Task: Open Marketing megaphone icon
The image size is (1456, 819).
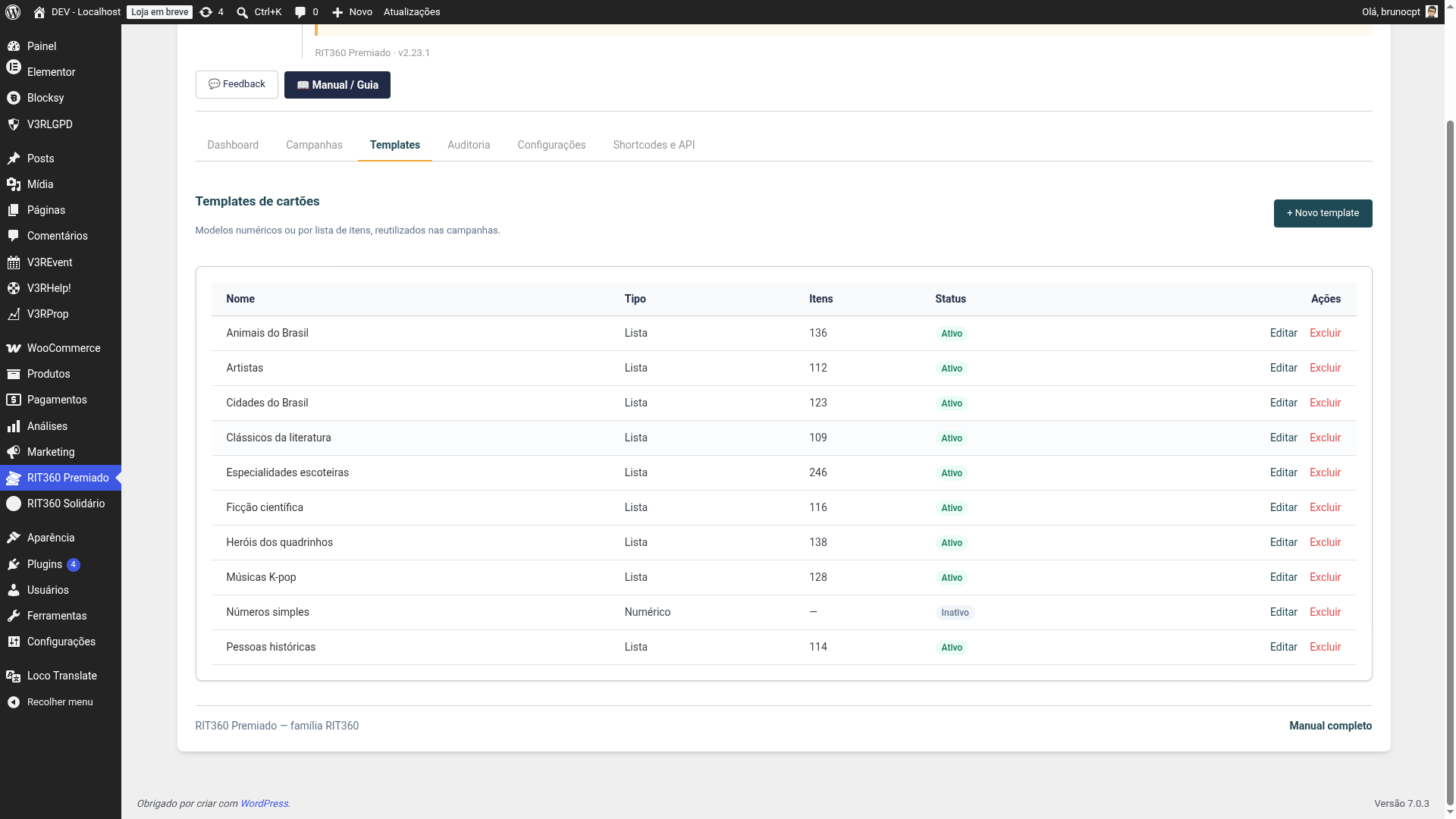Action: tap(14, 452)
